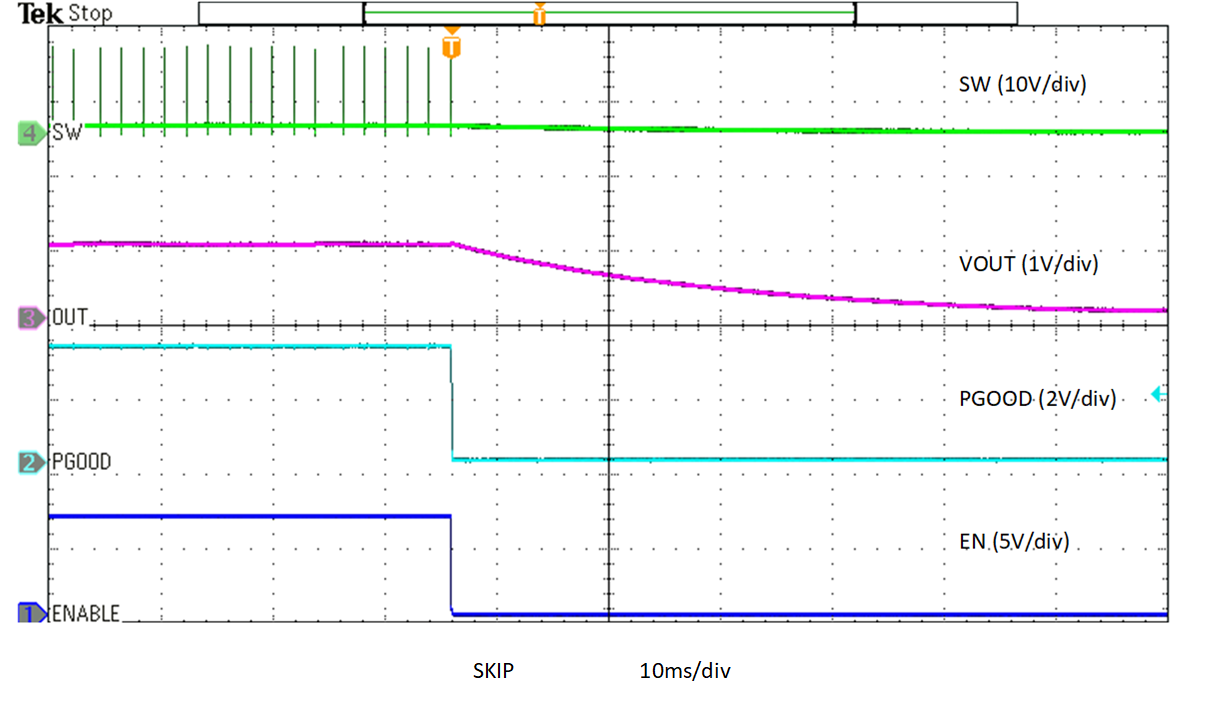Select channel 4 SW badge
Image resolution: width=1213 pixels, height=718 pixels.
[29, 132]
